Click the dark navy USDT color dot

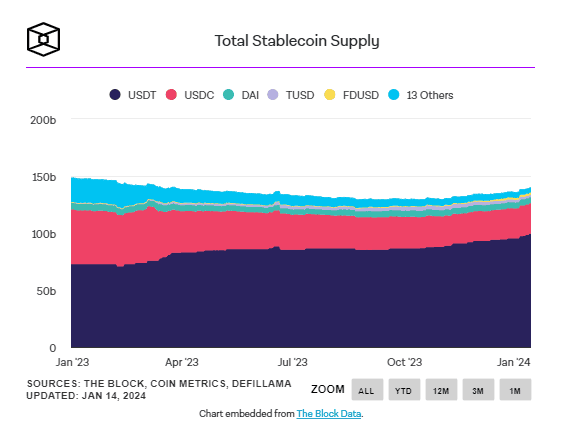pyautogui.click(x=115, y=95)
